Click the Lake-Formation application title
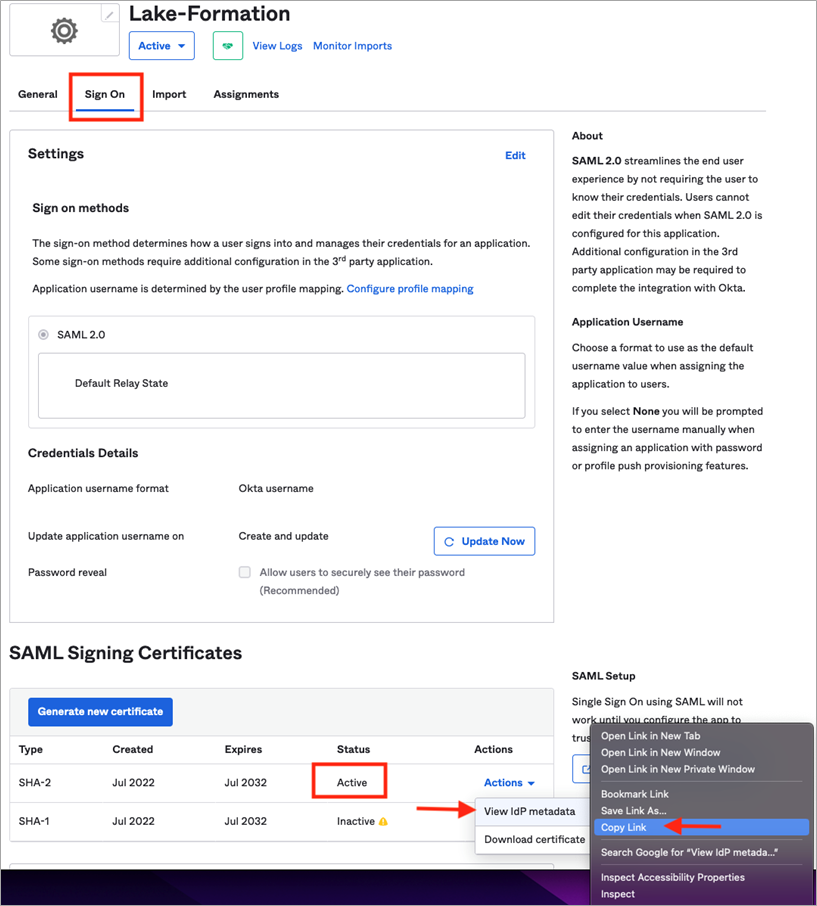This screenshot has width=817, height=906. pyautogui.click(x=209, y=13)
